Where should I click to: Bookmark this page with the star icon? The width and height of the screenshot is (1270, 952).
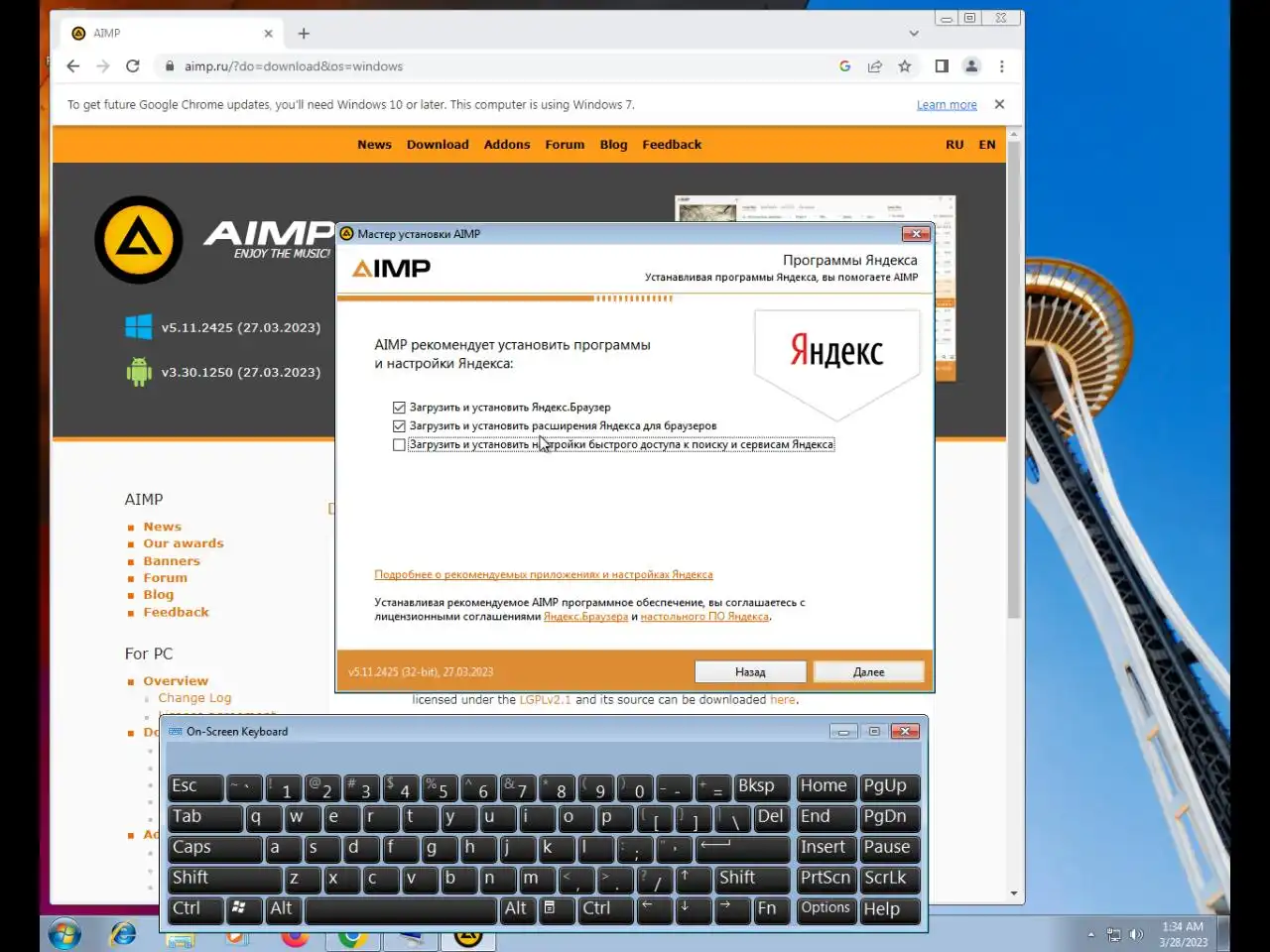(x=905, y=66)
